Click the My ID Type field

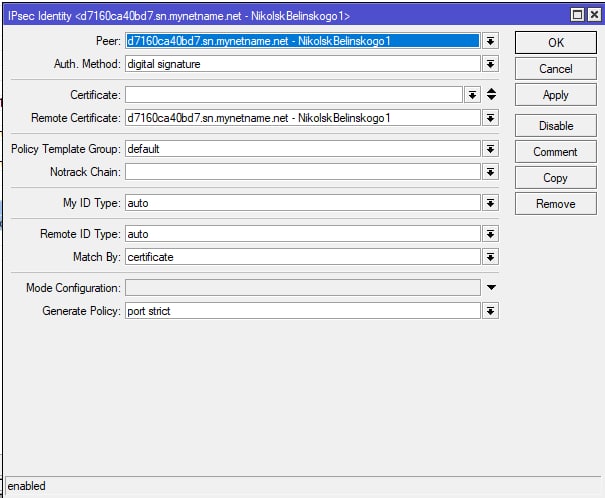click(x=302, y=203)
